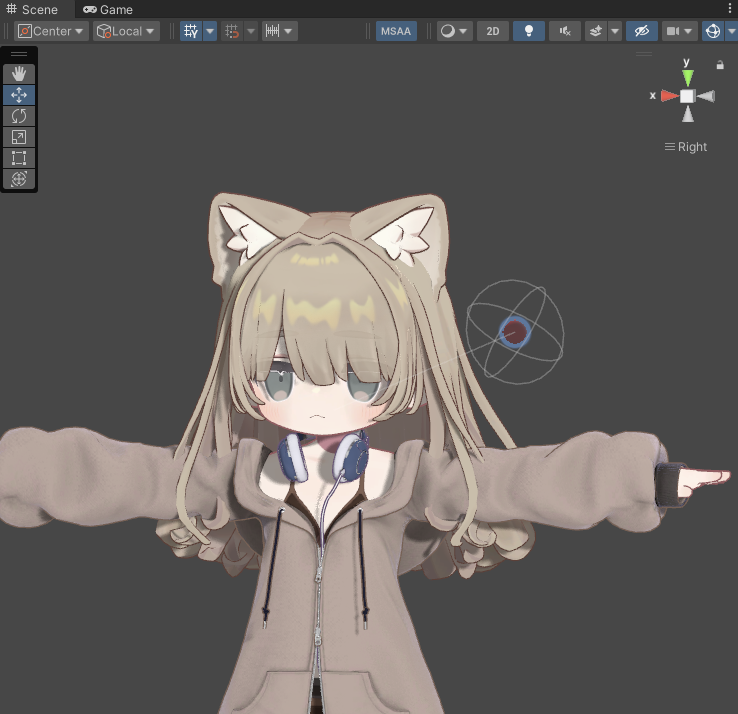Toggle scene lighting bulb icon
738x714 pixels.
pyautogui.click(x=529, y=31)
